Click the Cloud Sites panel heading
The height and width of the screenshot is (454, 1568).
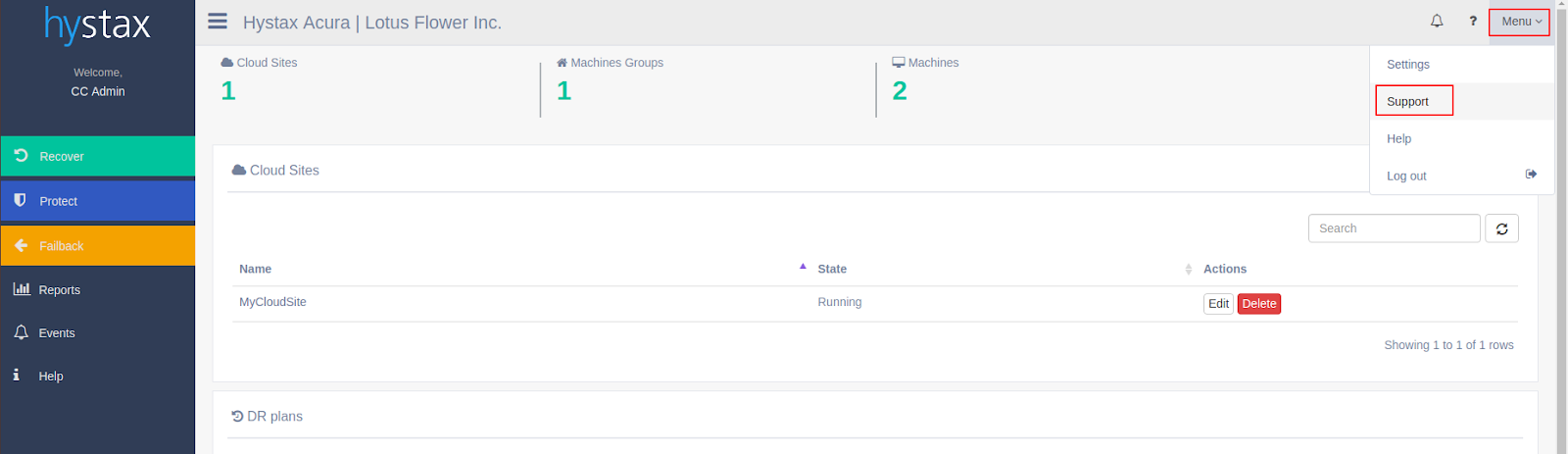[275, 171]
